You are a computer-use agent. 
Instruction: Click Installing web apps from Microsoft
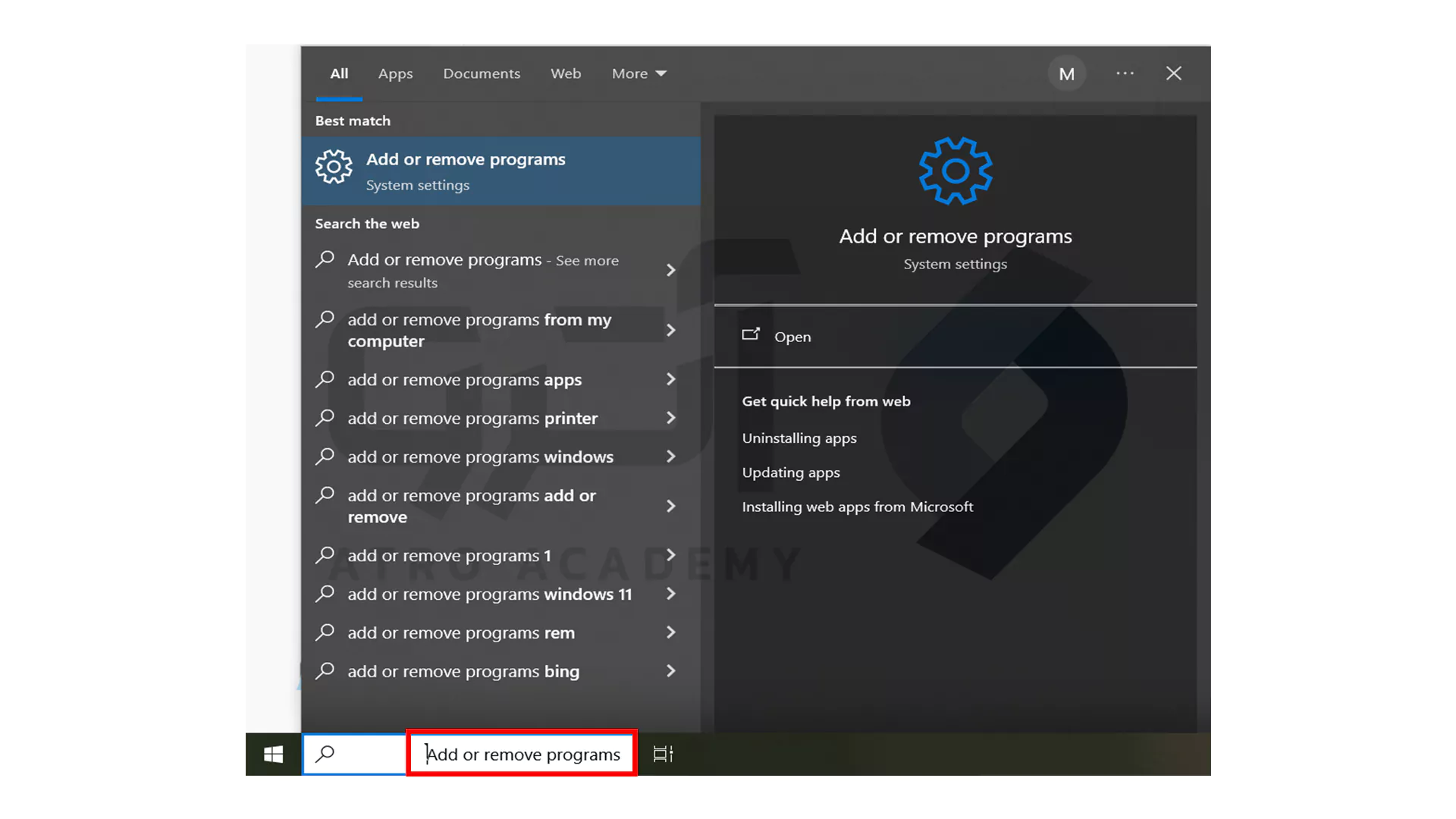pyautogui.click(x=857, y=507)
